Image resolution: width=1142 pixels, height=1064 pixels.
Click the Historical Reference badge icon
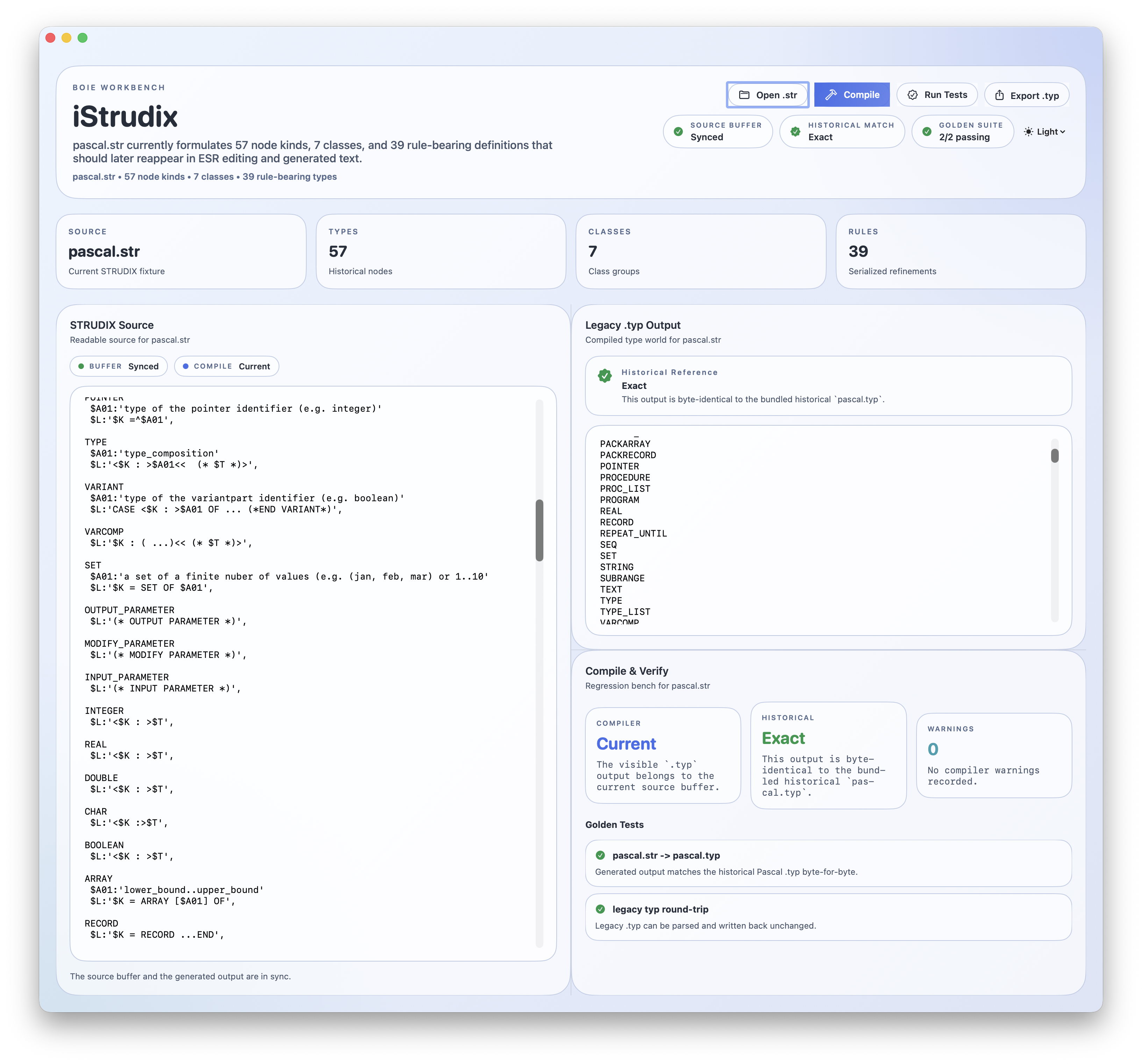(x=606, y=377)
